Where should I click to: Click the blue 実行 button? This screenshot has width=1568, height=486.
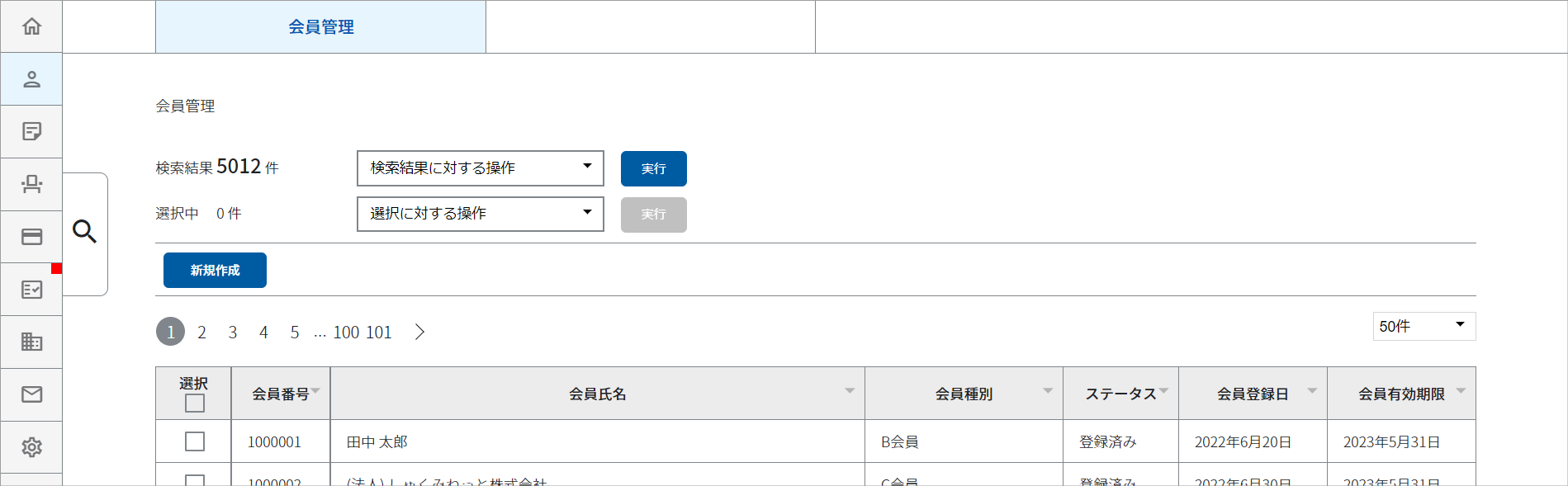(x=654, y=168)
